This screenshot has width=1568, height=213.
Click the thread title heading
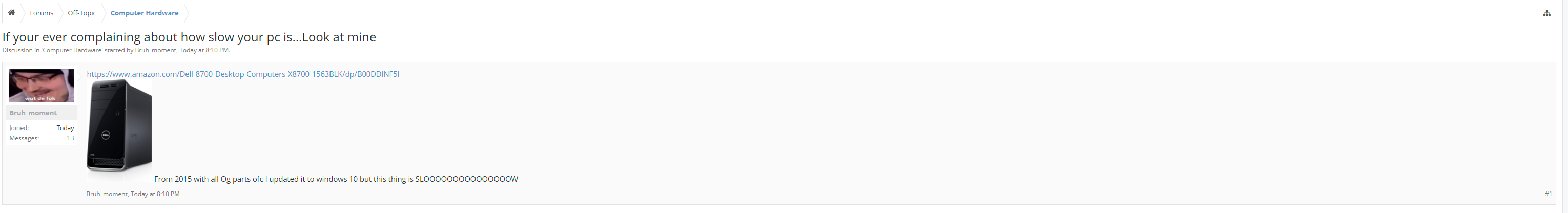pos(189,37)
